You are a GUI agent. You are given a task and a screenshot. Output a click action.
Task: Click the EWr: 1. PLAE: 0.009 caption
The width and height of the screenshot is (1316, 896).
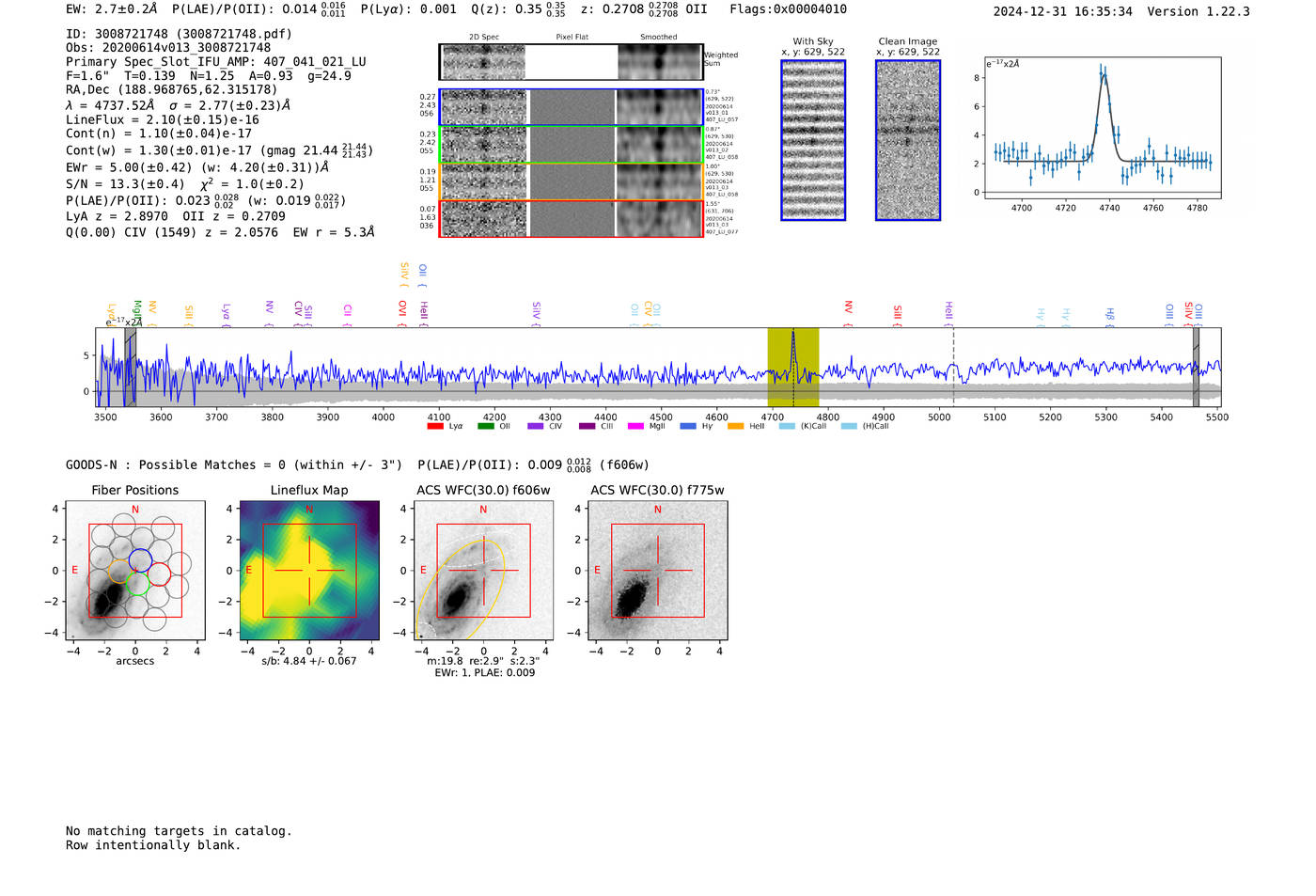coord(485,673)
